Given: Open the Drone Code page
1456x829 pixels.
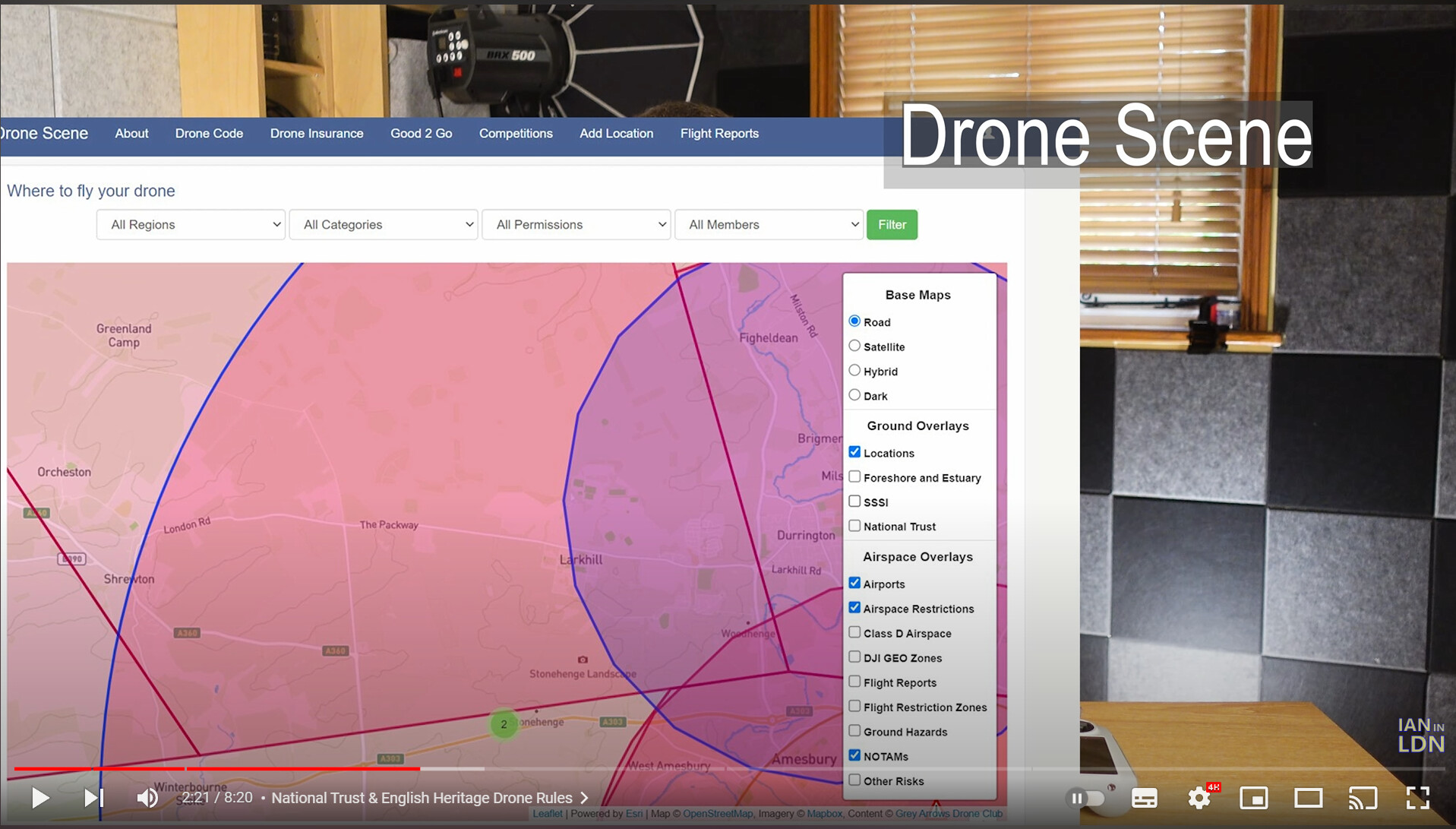Looking at the screenshot, I should (209, 133).
